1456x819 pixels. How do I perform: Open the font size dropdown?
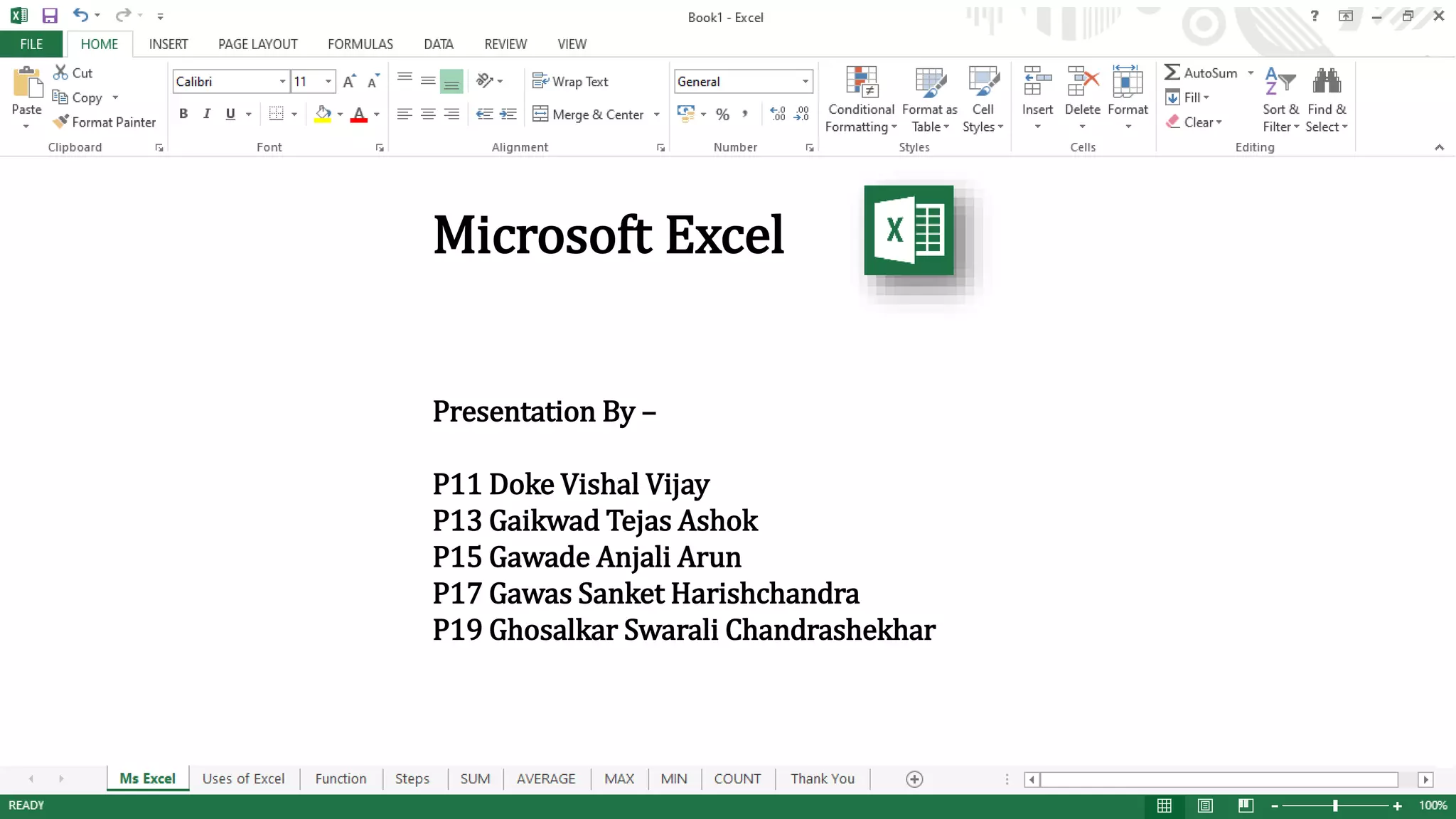point(328,81)
